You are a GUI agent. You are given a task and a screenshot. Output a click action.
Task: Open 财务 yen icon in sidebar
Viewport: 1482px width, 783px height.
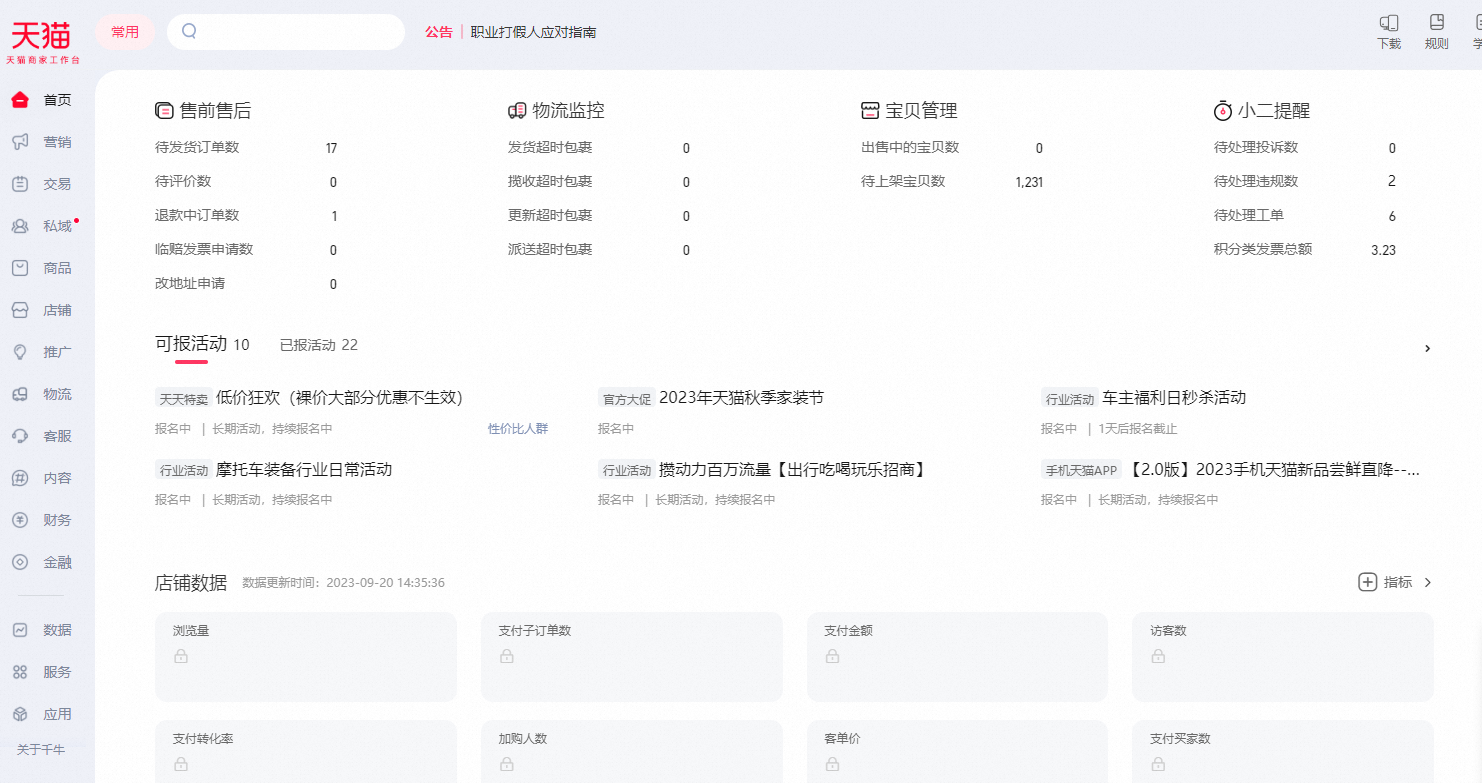tap(20, 520)
